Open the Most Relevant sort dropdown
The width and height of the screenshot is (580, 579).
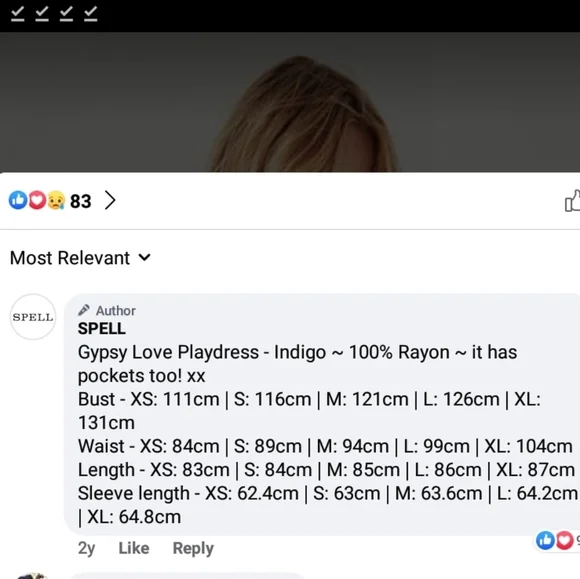point(80,258)
